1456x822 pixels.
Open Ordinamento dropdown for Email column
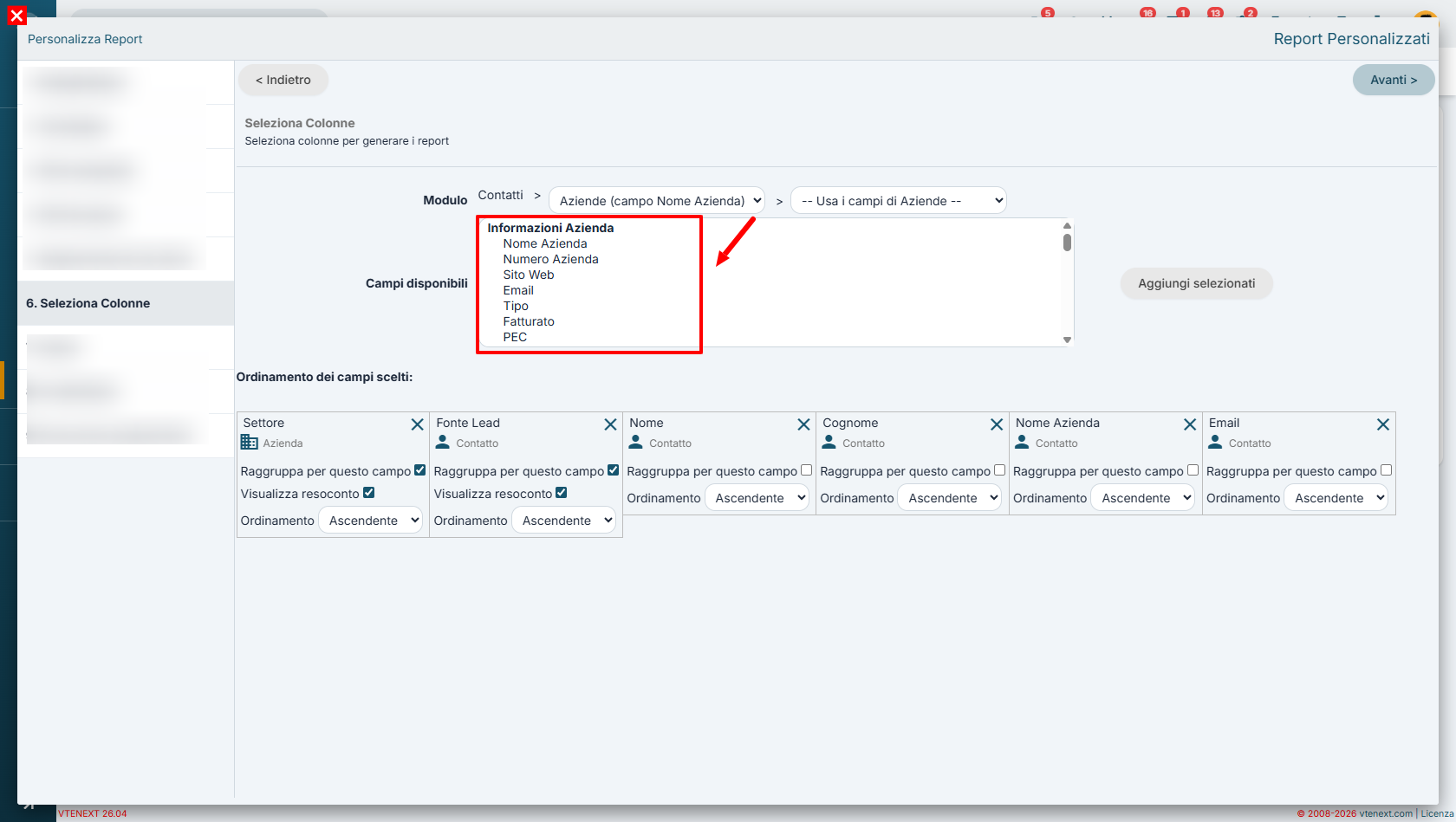1336,498
